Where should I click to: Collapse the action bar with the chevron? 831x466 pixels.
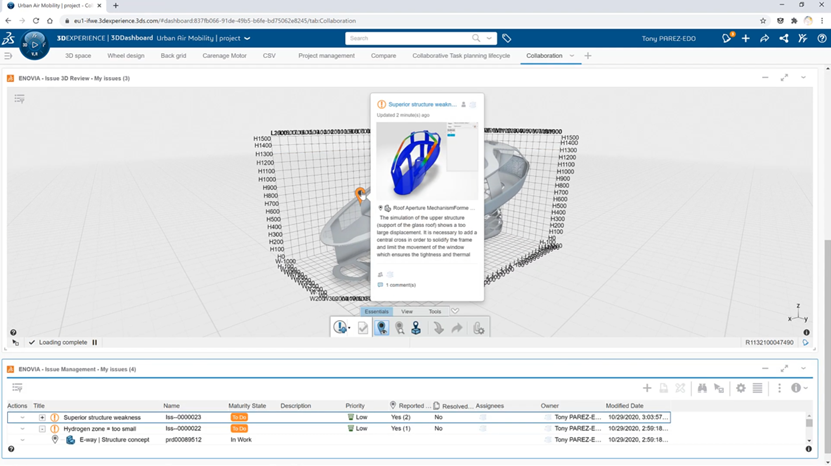pyautogui.click(x=455, y=311)
